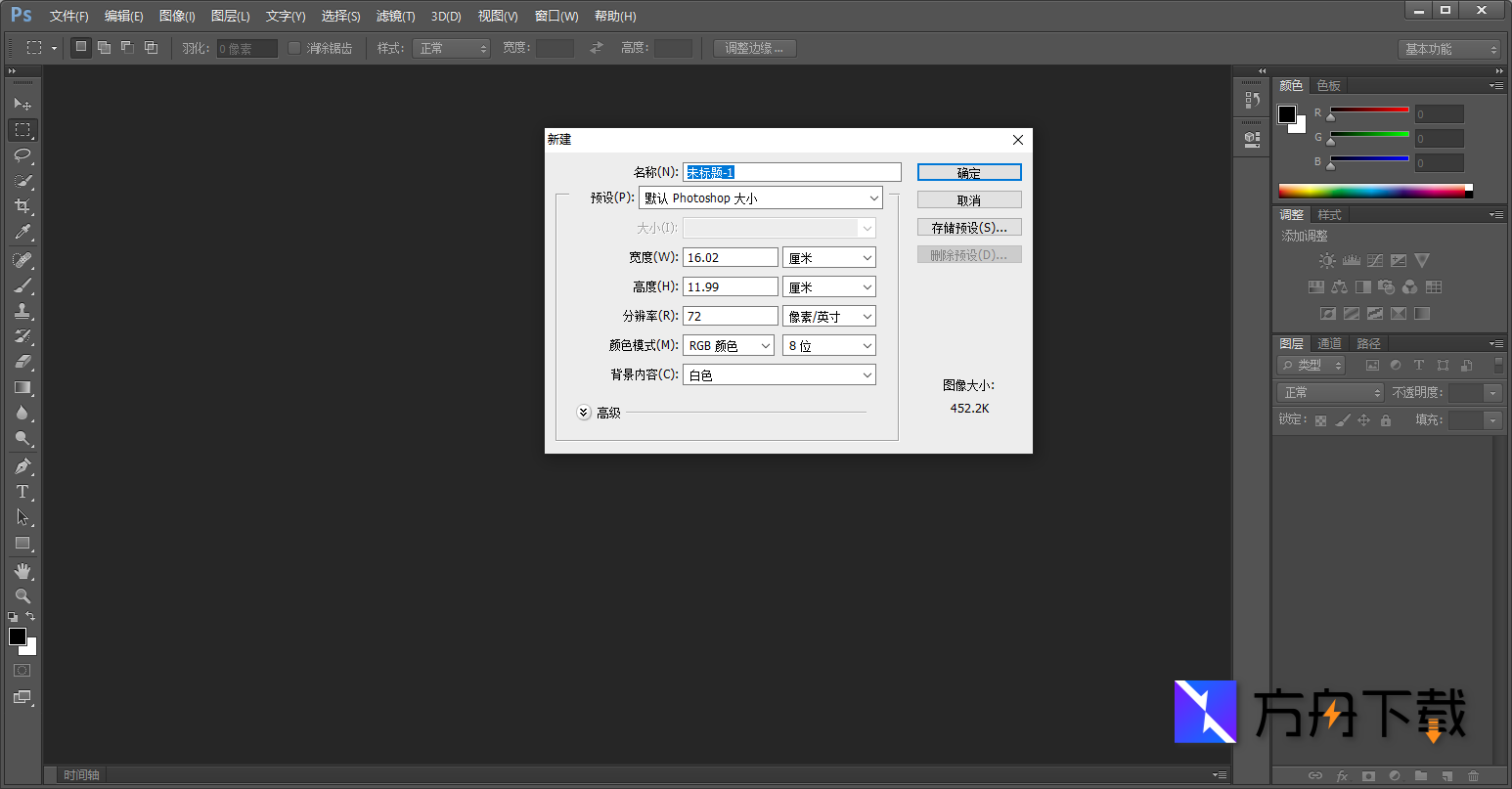Click the document name input field
This screenshot has height=789, width=1512.
[x=790, y=171]
